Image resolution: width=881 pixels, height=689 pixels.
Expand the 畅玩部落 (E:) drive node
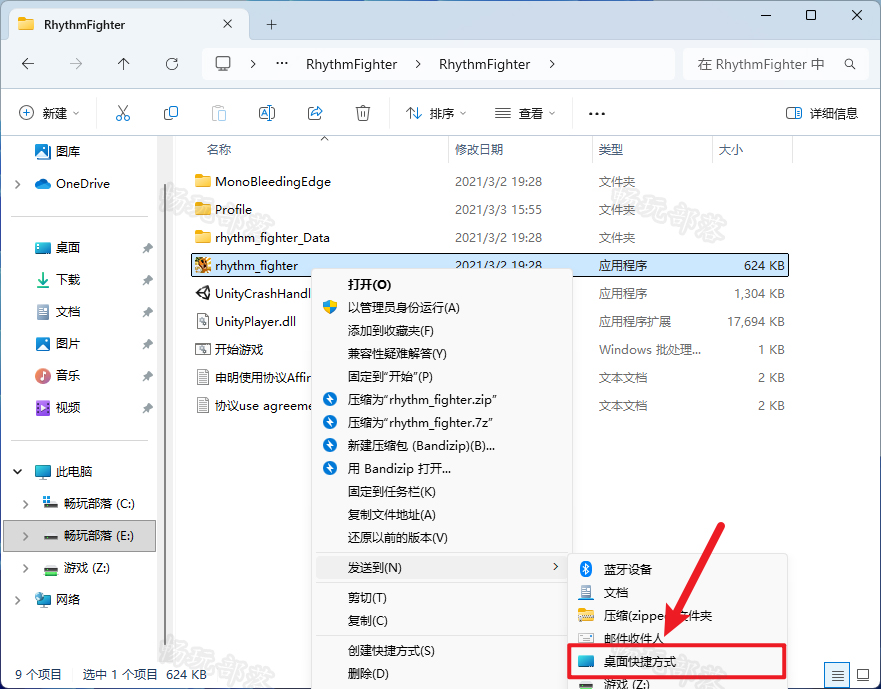point(25,536)
